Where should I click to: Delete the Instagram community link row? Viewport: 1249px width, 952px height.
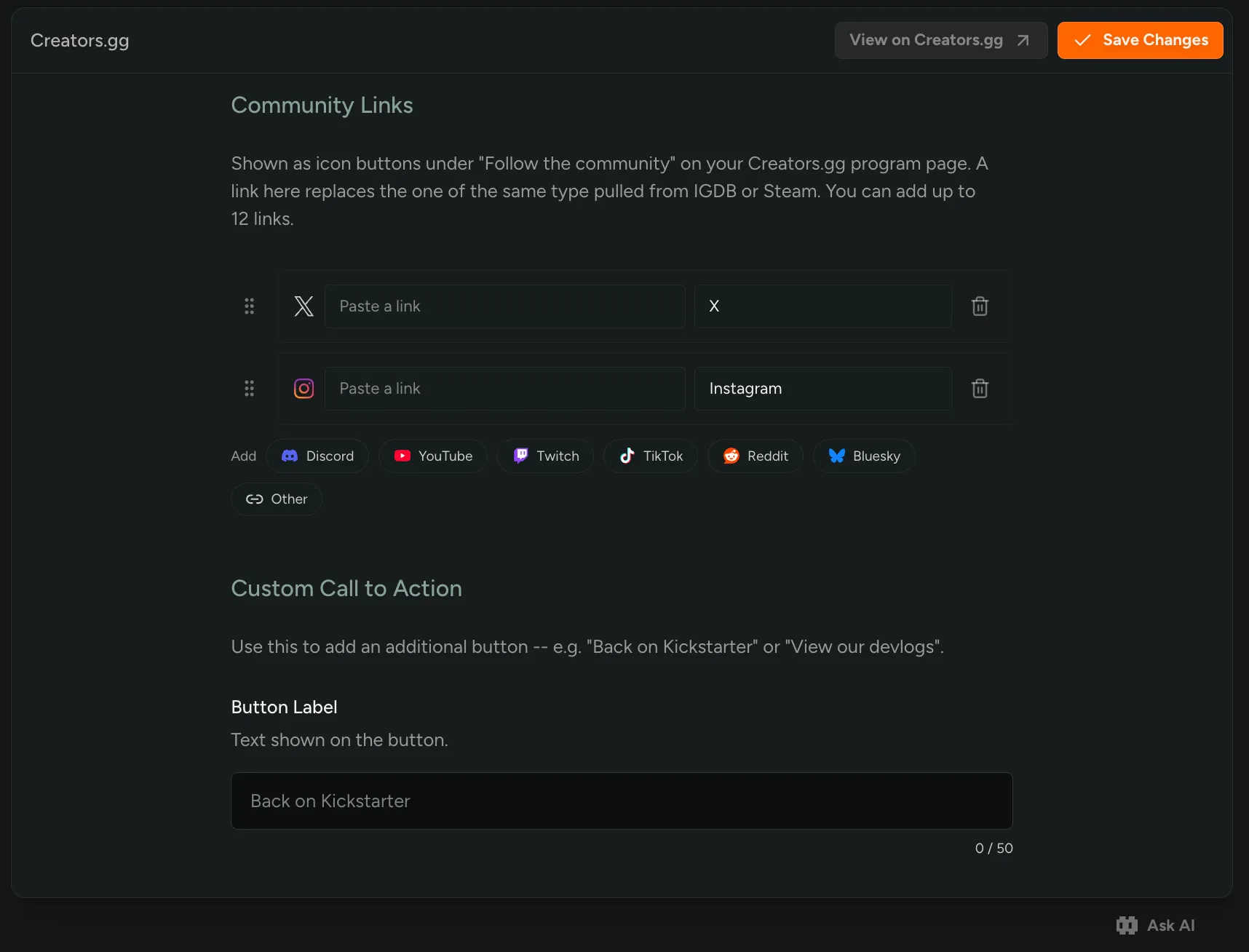pyautogui.click(x=980, y=389)
